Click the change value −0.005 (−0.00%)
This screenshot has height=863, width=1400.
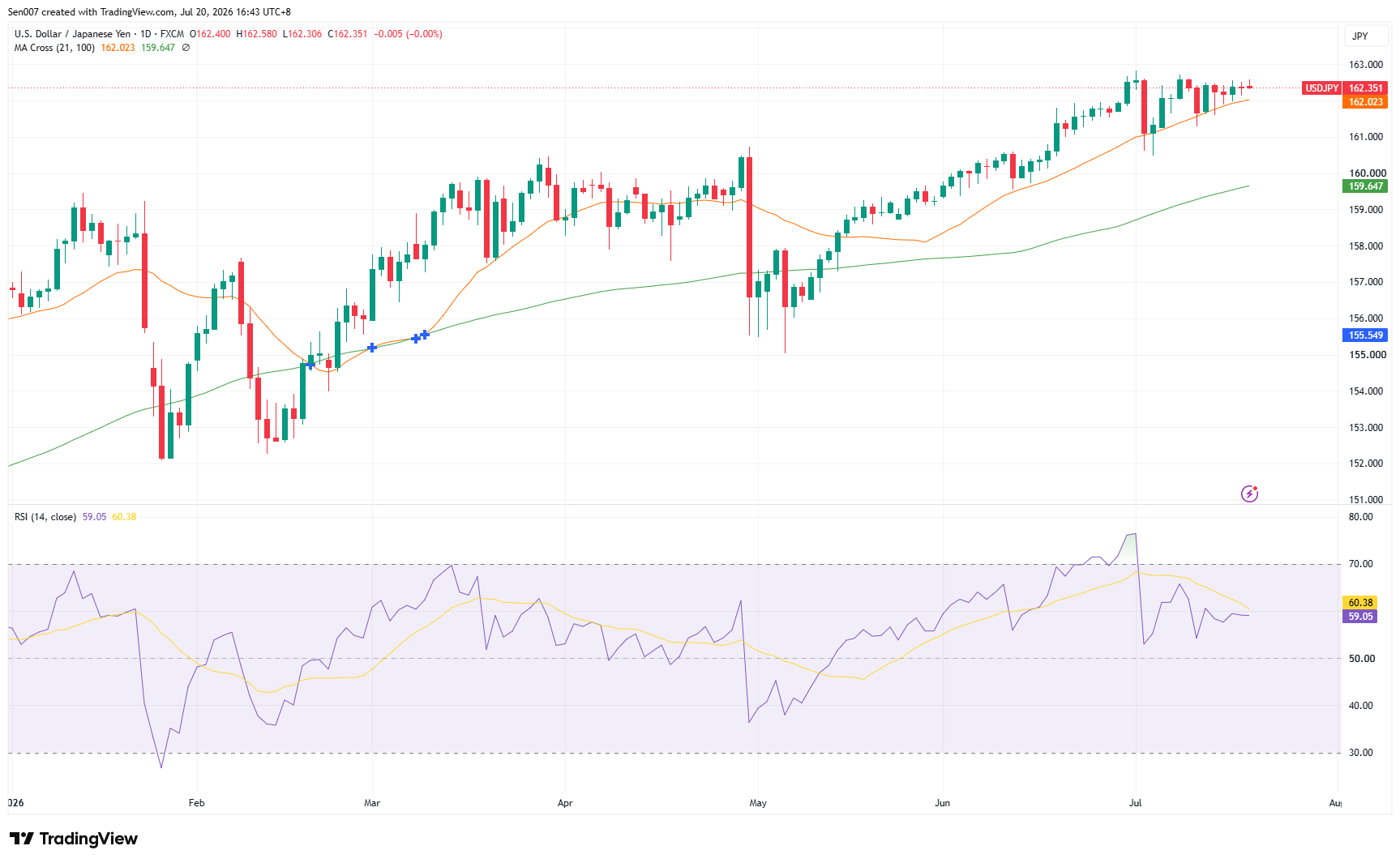point(408,34)
